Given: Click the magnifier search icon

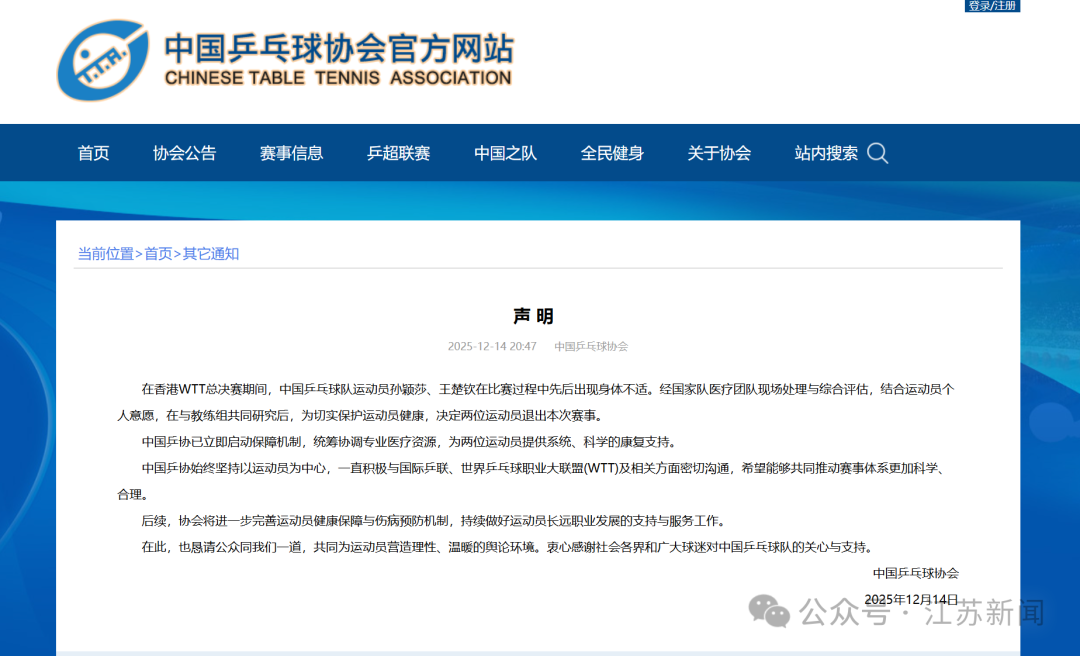Looking at the screenshot, I should pos(877,153).
